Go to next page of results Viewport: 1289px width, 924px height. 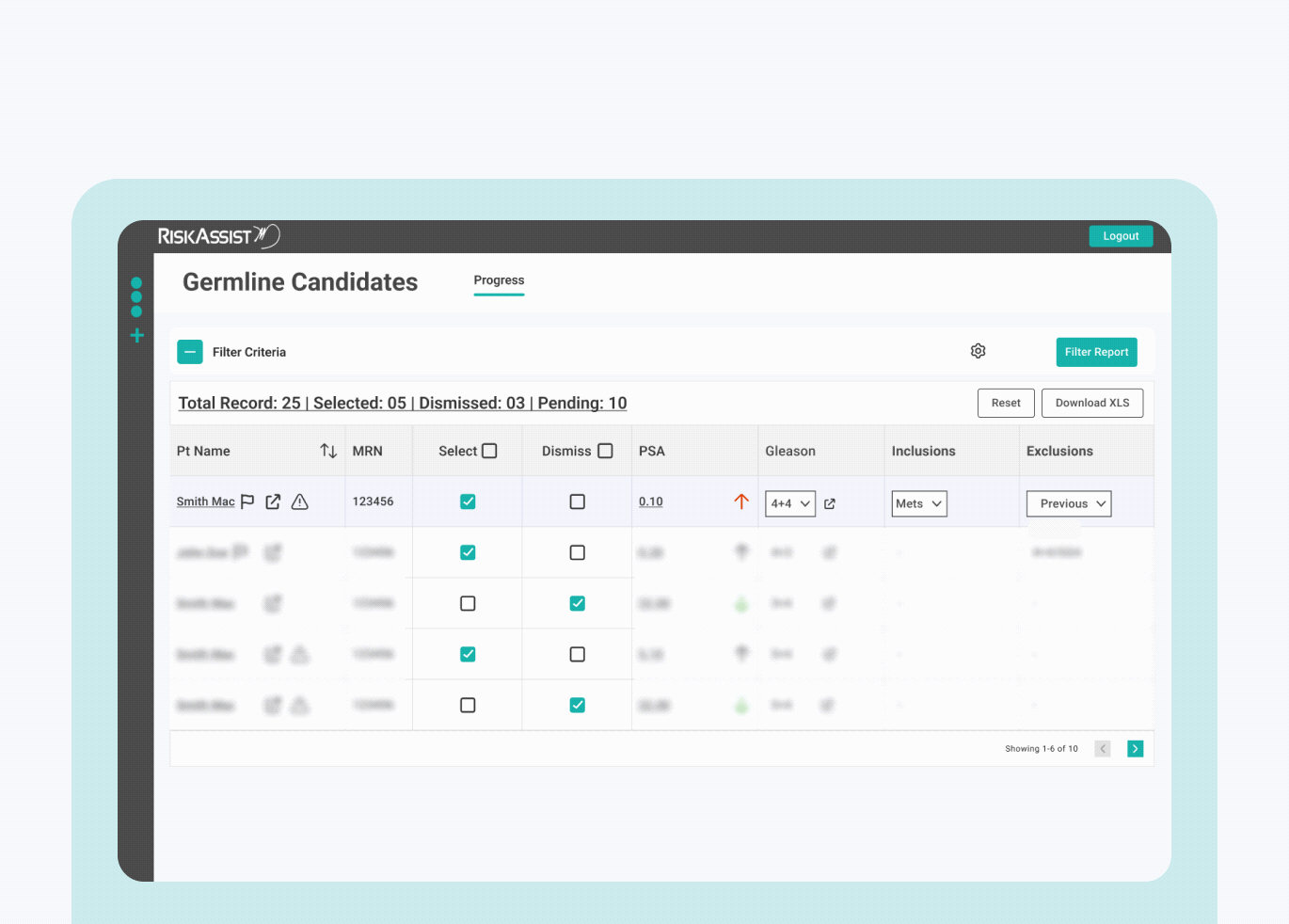(1136, 749)
